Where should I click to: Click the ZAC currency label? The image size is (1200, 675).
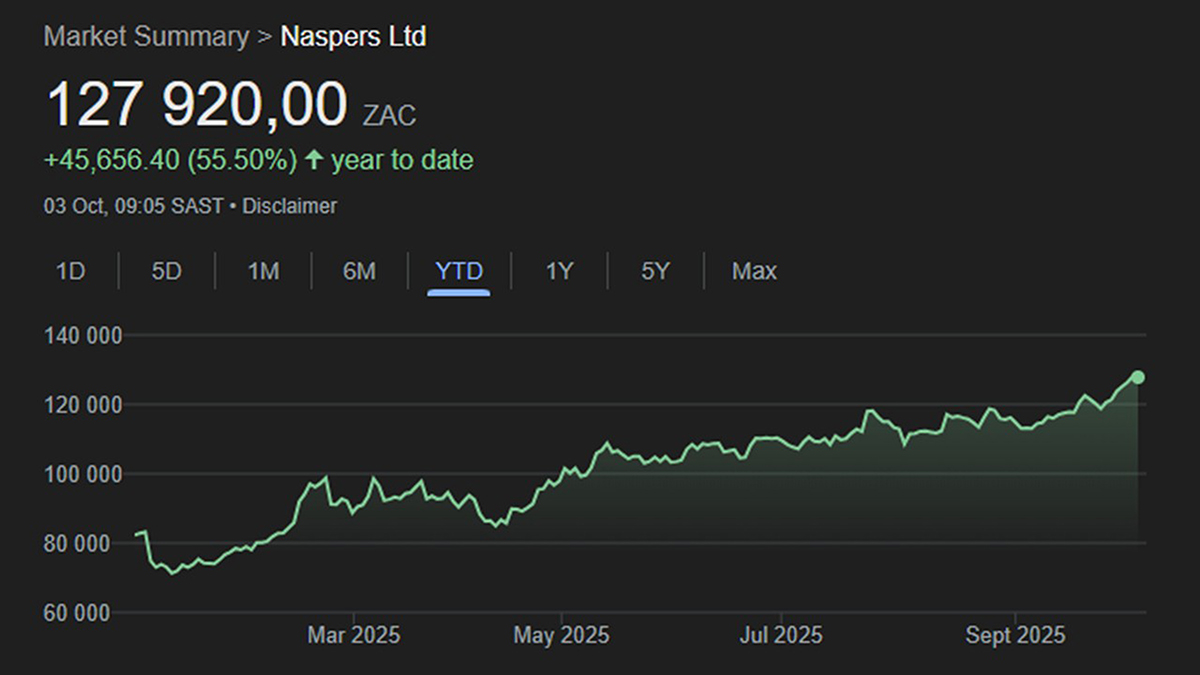389,115
